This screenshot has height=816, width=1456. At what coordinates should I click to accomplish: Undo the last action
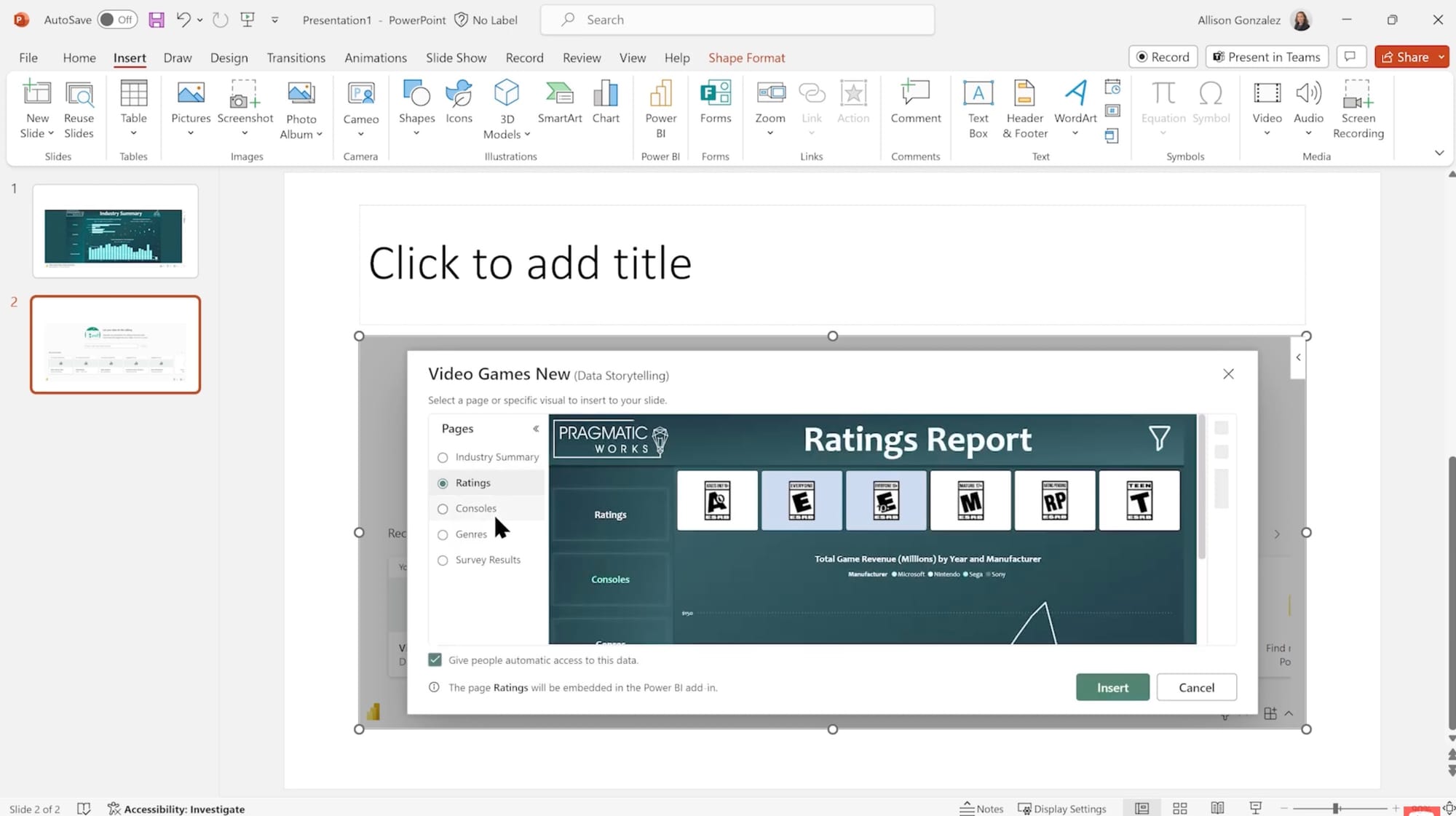(183, 20)
